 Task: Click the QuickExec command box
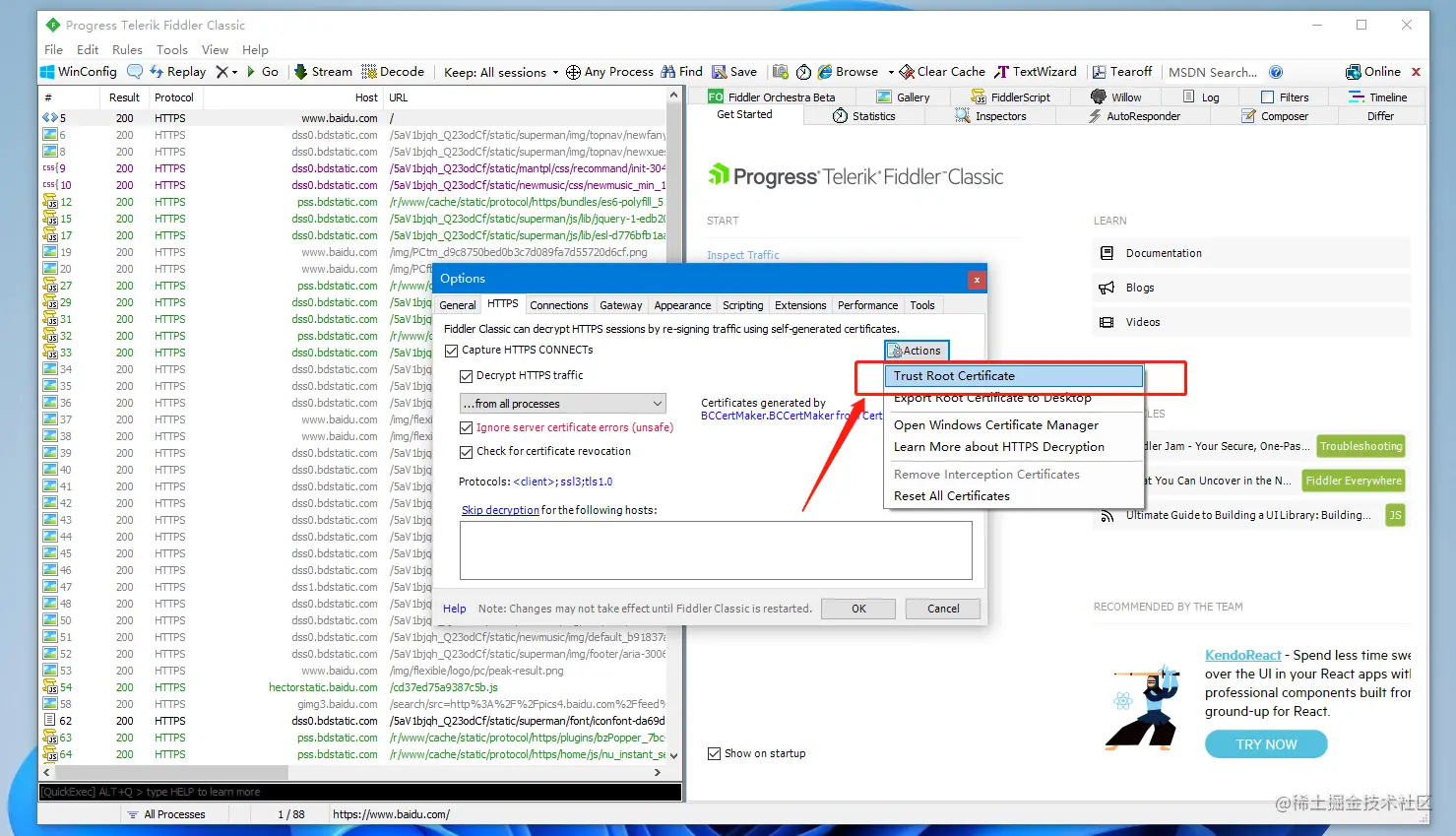[x=360, y=792]
